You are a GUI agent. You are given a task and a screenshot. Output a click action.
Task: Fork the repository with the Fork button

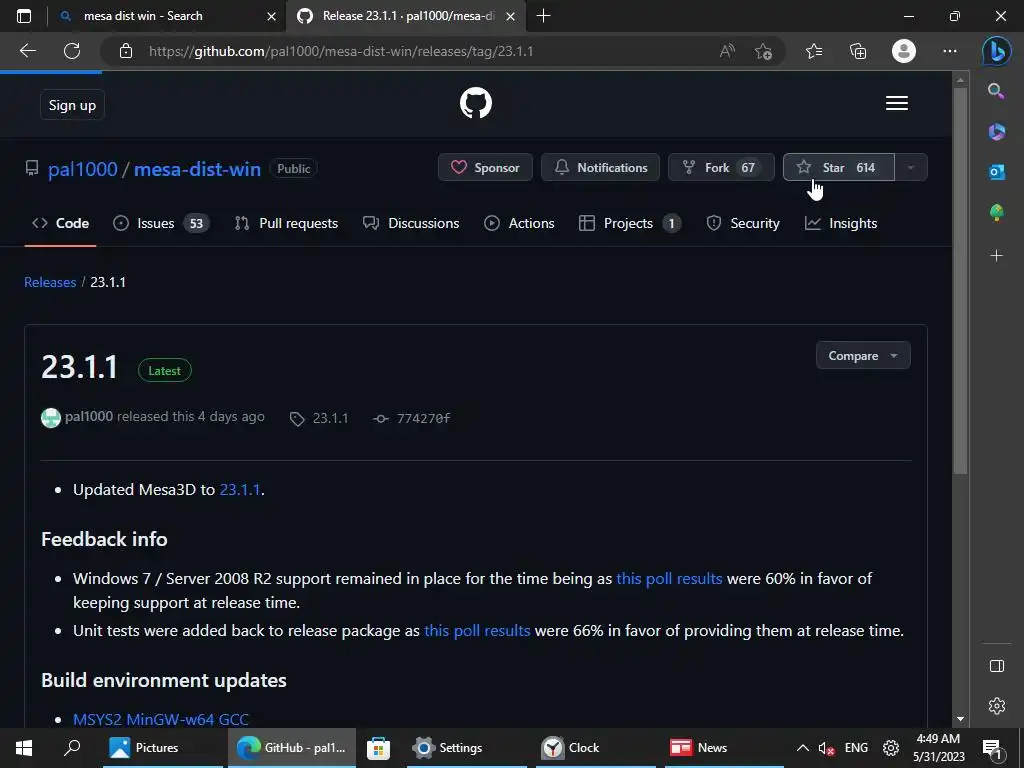click(721, 168)
